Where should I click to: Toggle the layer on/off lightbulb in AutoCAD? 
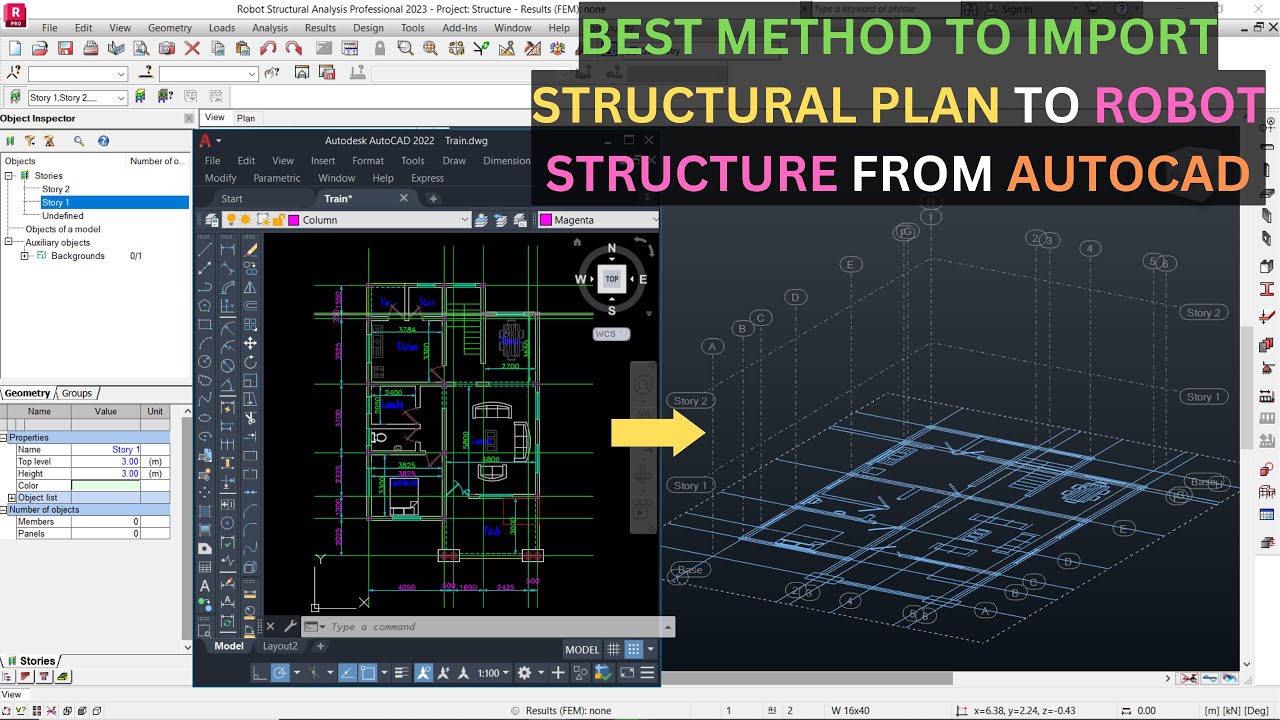(x=231, y=220)
